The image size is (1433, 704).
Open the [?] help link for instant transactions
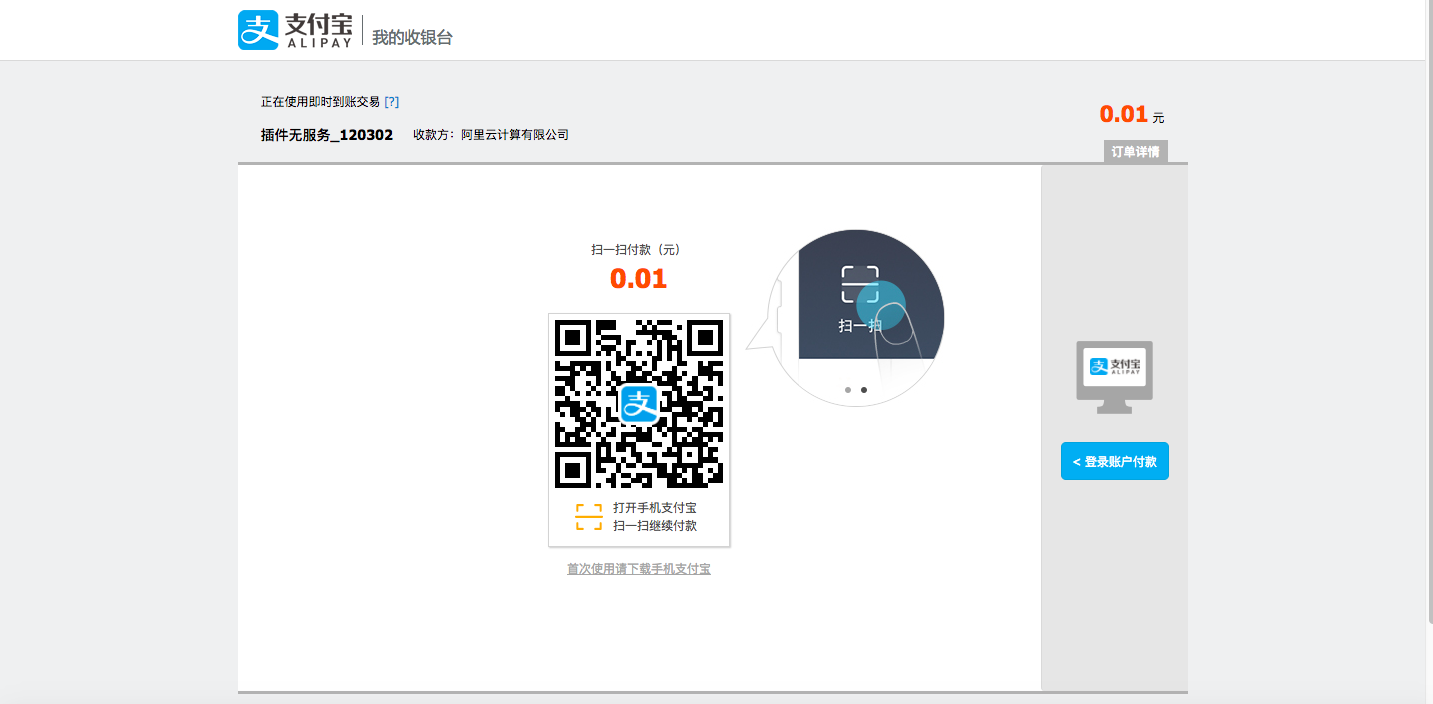[x=392, y=102]
